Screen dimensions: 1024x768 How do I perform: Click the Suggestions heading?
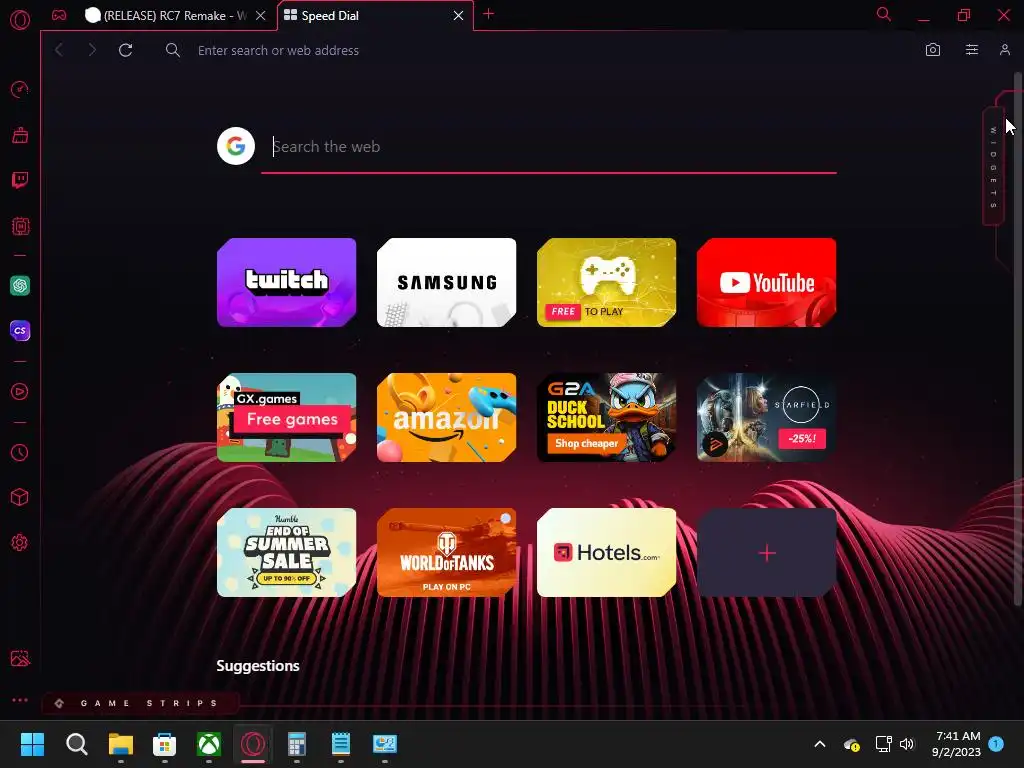(x=258, y=665)
